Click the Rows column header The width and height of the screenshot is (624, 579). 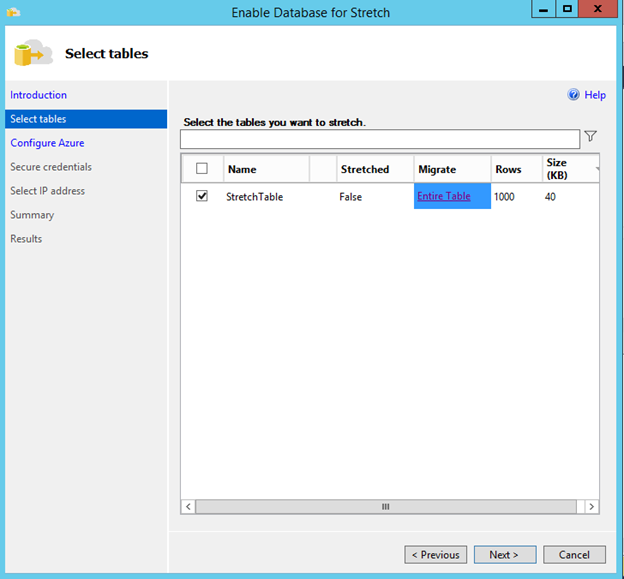517,169
